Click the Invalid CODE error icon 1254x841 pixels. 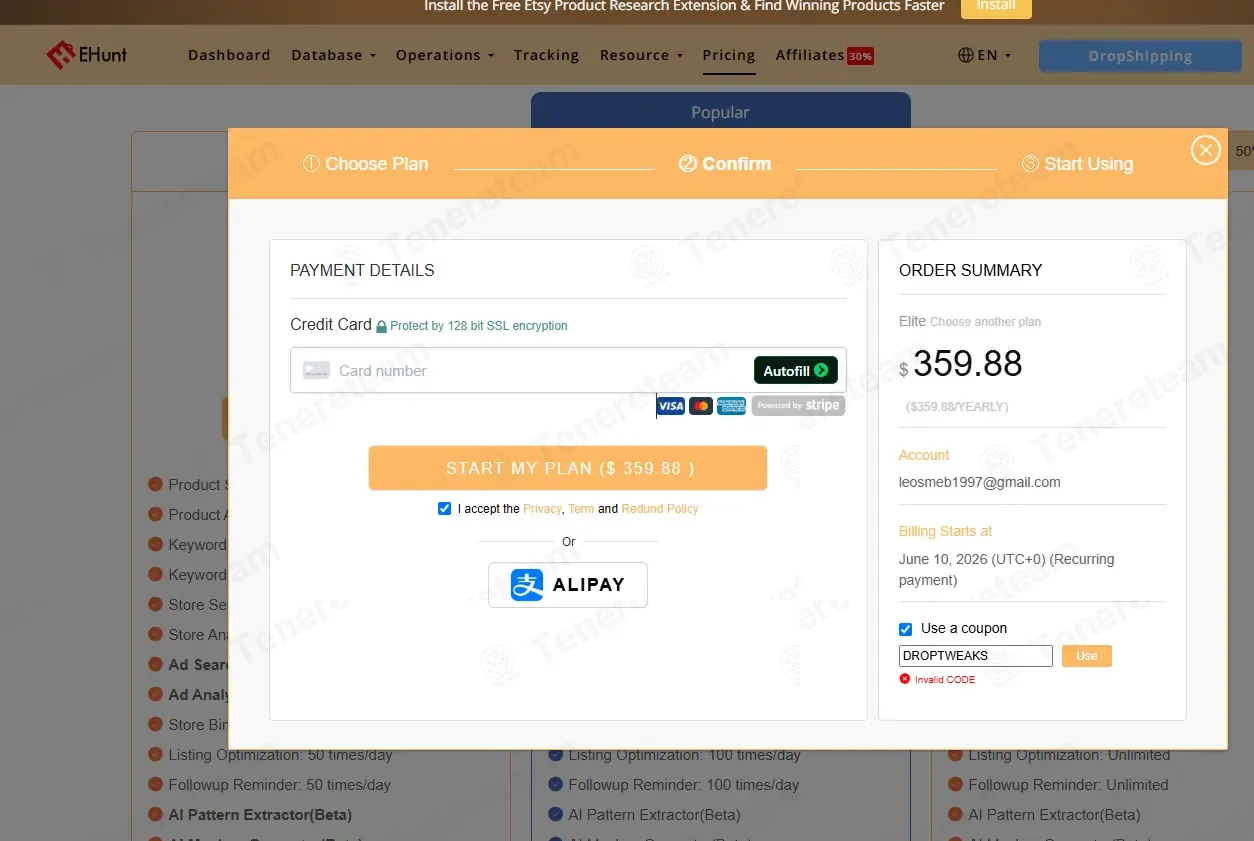click(x=905, y=679)
